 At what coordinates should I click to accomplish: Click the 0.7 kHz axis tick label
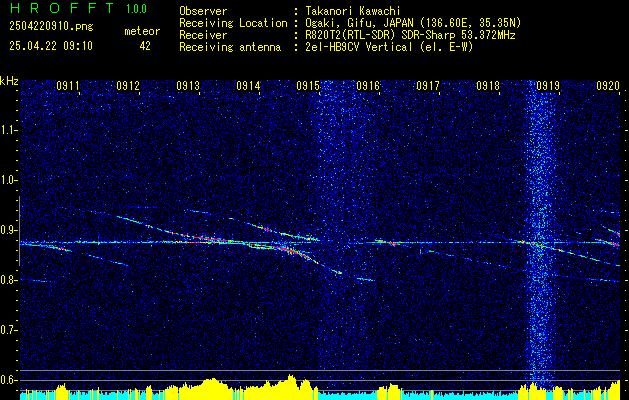9,330
